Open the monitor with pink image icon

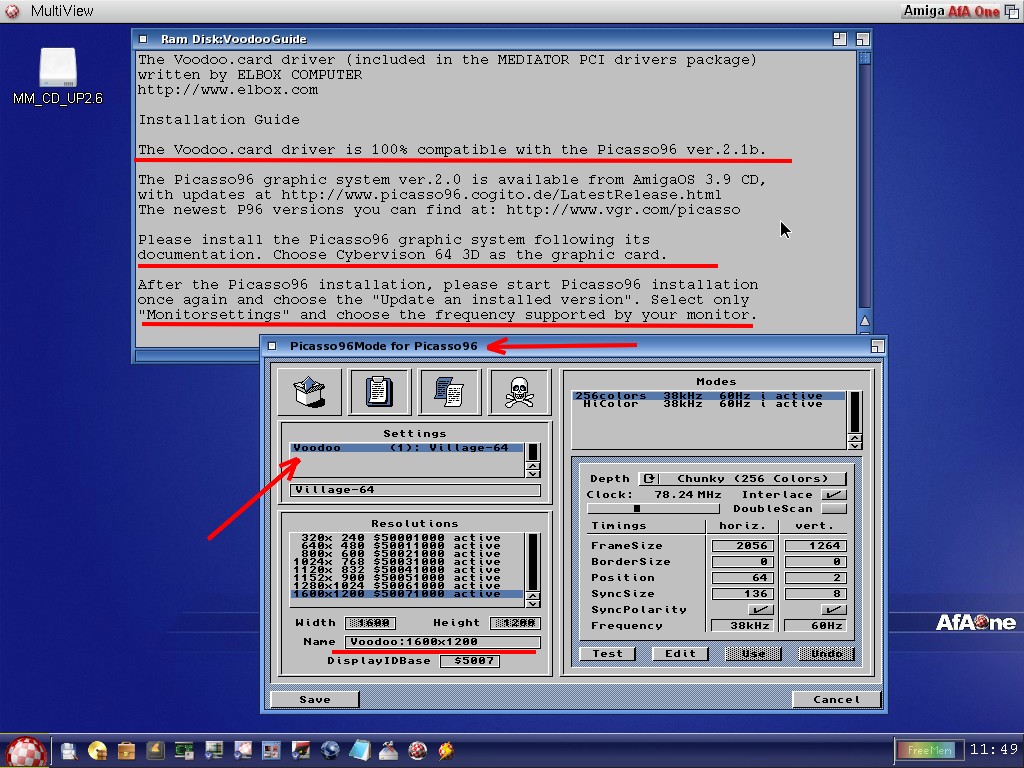click(x=242, y=751)
